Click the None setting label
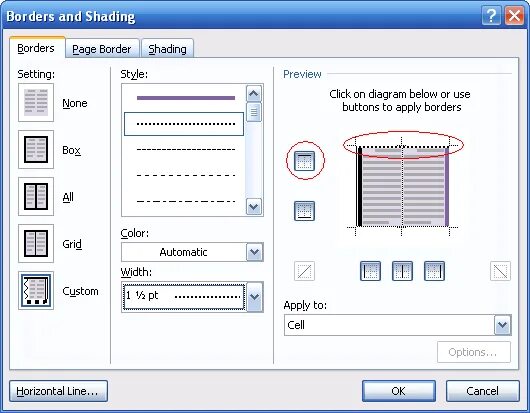Screen dimensions: 530x413 click(x=75, y=103)
